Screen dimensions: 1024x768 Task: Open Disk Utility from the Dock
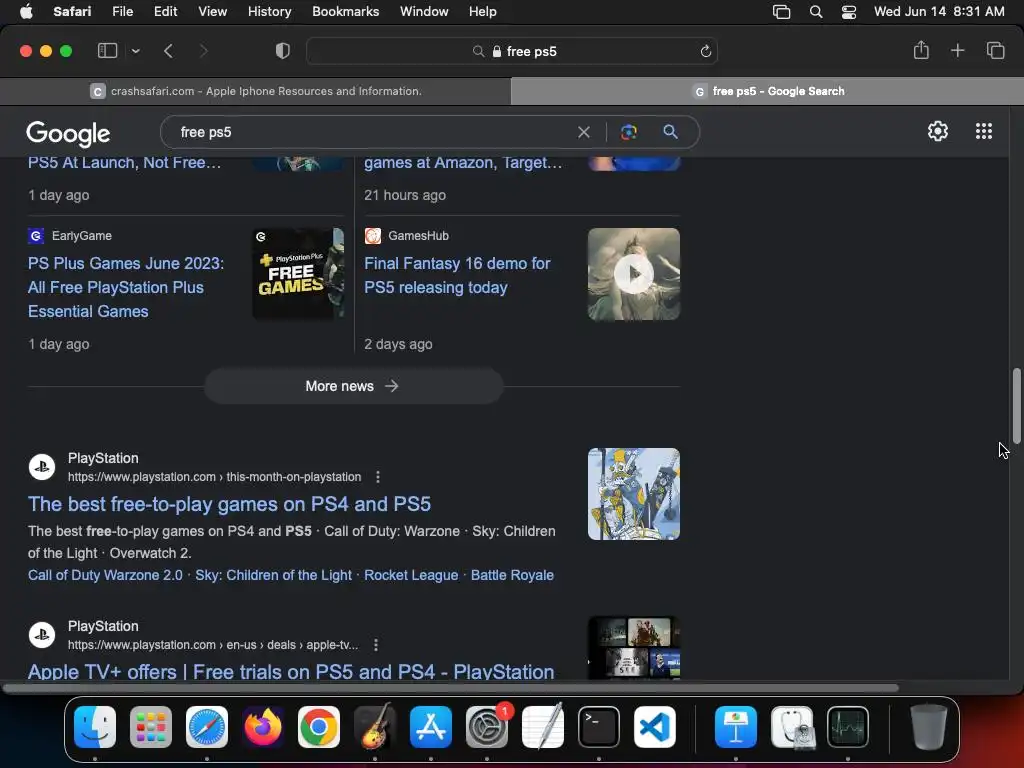(x=792, y=727)
